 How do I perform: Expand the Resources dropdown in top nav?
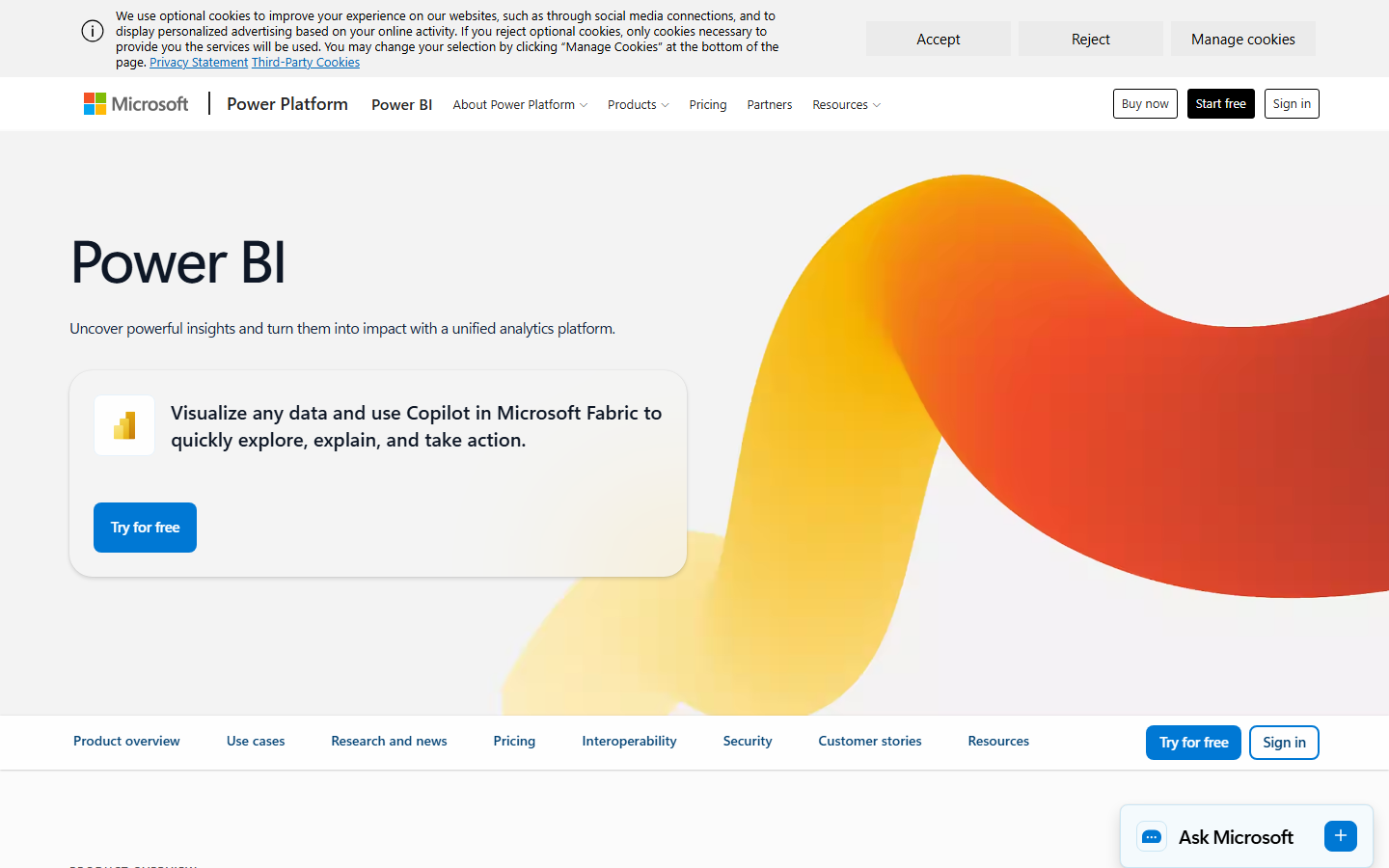846,105
